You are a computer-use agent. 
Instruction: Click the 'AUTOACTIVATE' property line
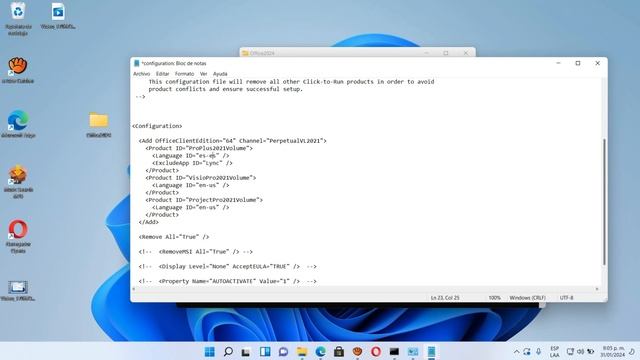[228, 281]
